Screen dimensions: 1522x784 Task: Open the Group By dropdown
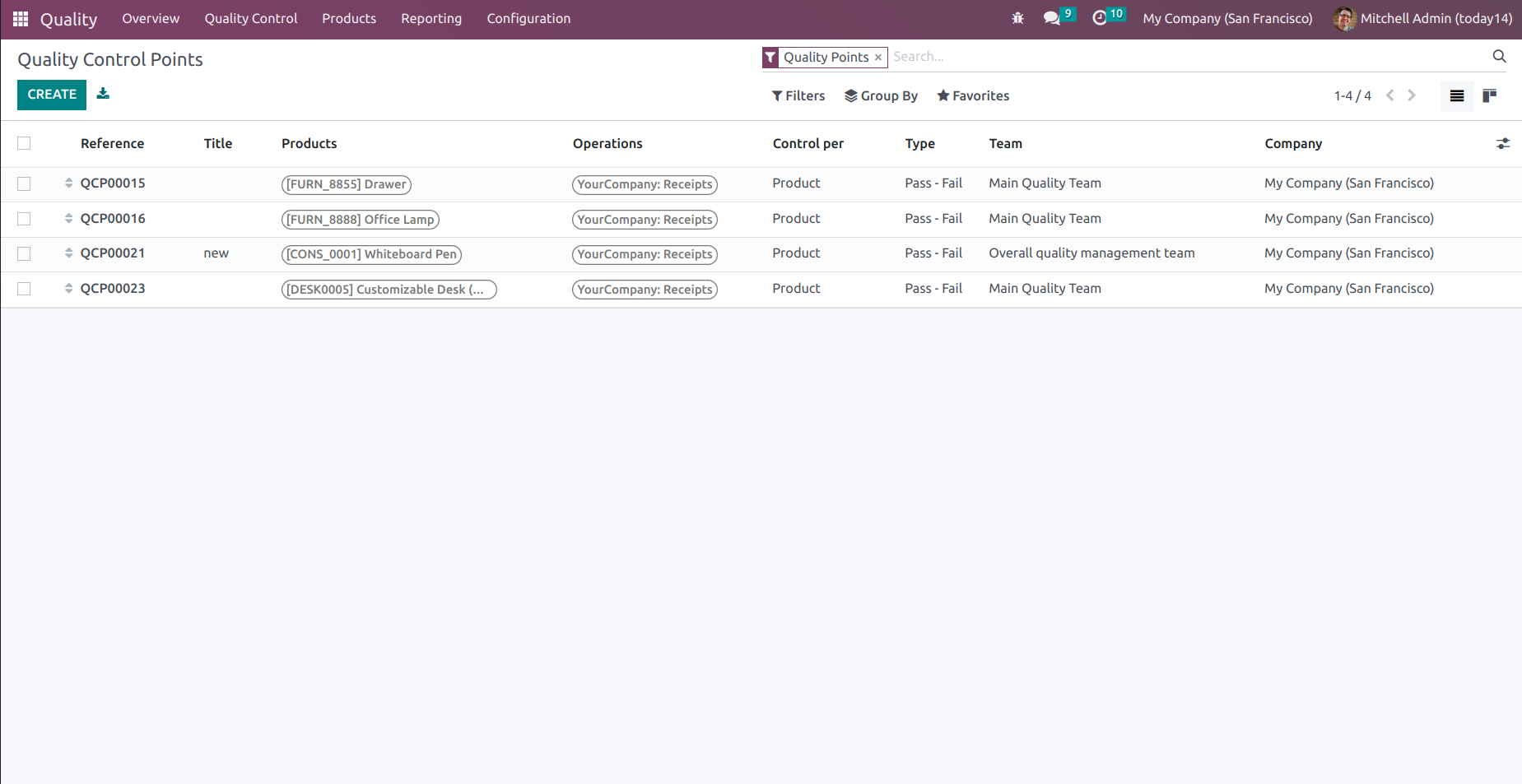881,95
